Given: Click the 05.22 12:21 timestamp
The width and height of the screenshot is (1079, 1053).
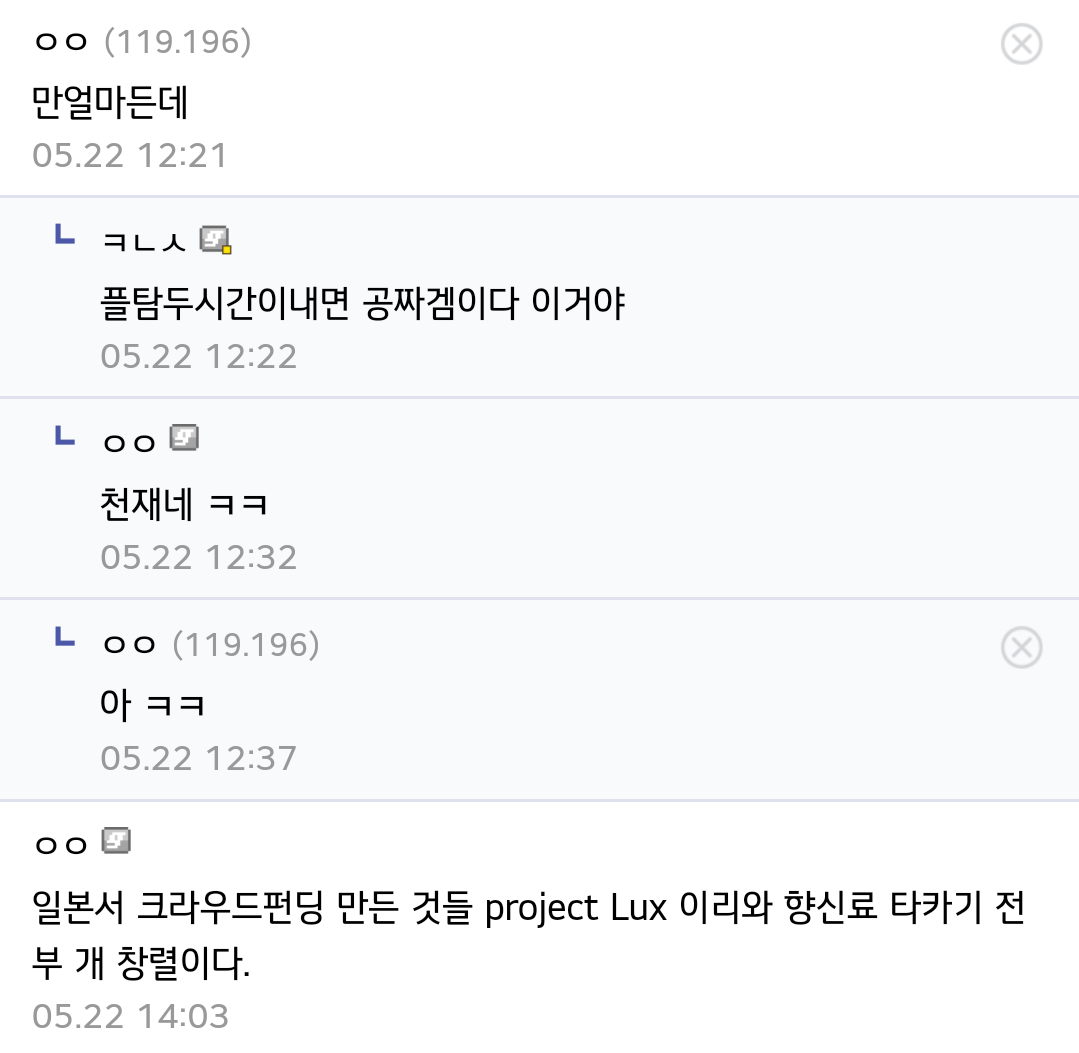Looking at the screenshot, I should (129, 156).
